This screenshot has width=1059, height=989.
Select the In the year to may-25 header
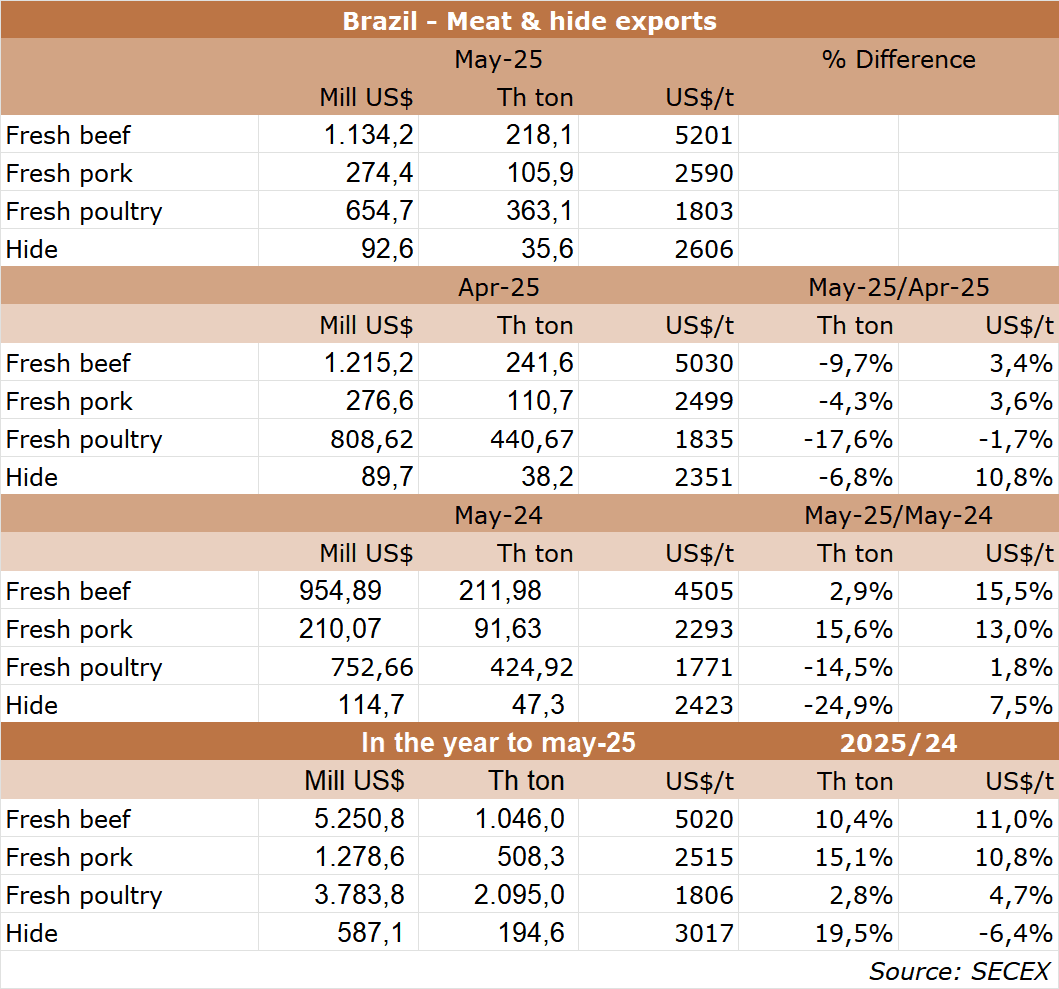pyautogui.click(x=498, y=744)
